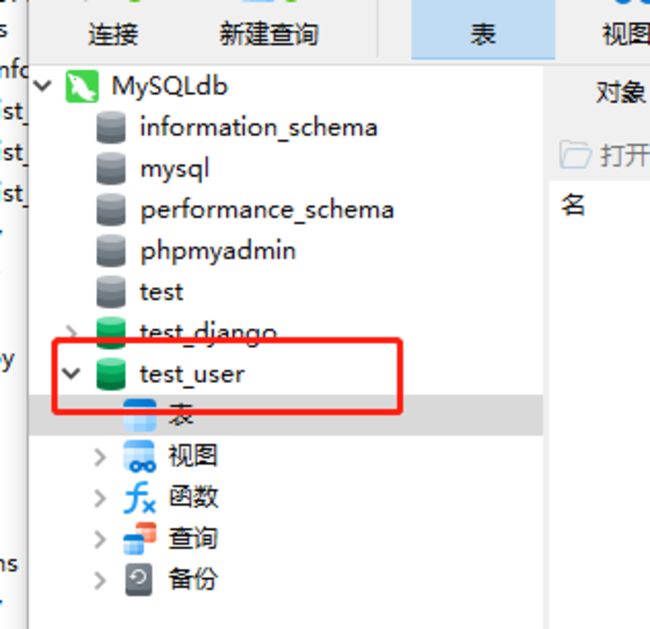Screen dimensions: 650x629
Task: Click the 视图 views icon
Action: 140,456
